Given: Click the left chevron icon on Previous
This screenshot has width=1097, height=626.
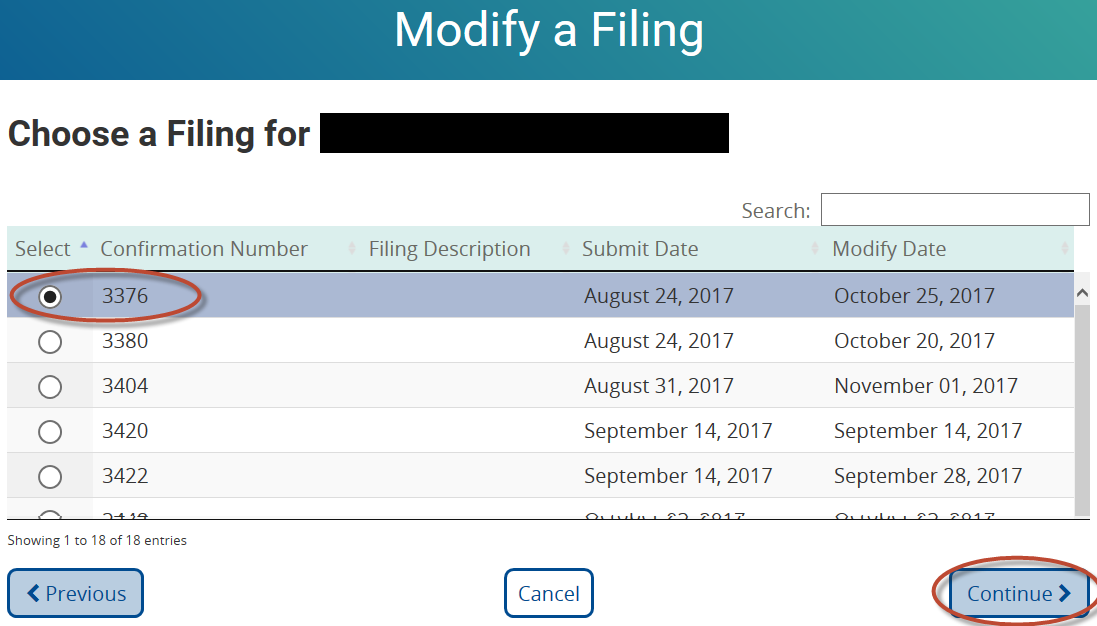Looking at the screenshot, I should (33, 593).
